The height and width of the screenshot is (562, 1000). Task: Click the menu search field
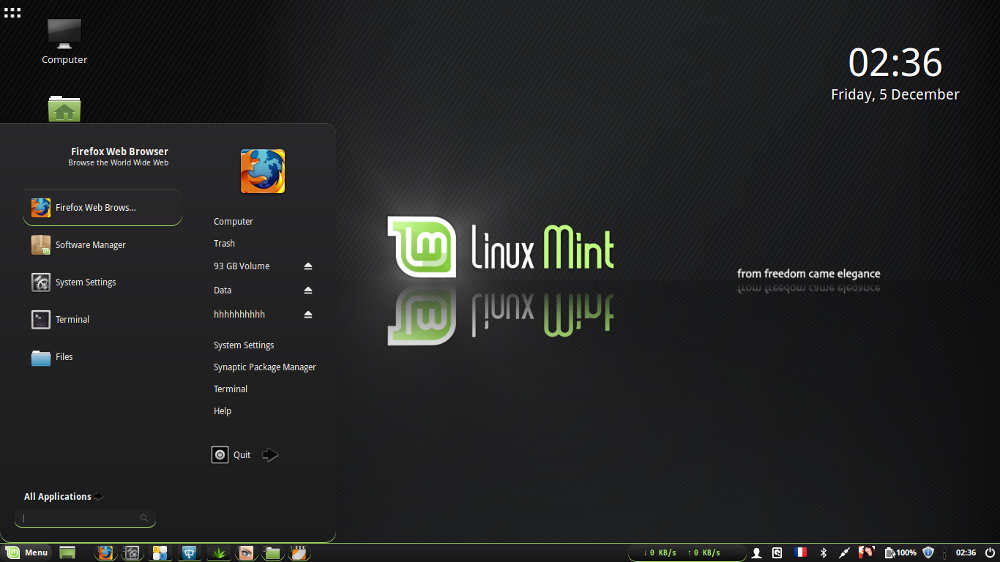coord(85,518)
